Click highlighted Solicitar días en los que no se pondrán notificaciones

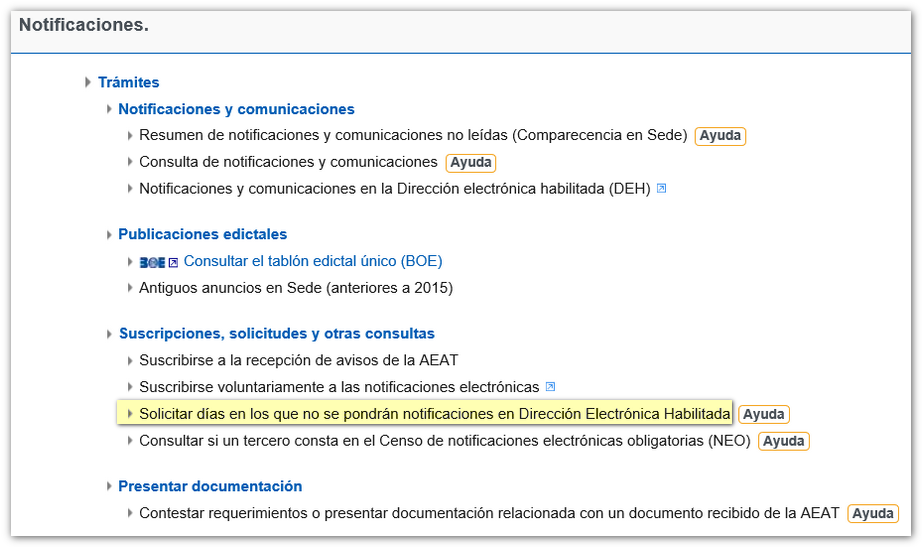(434, 413)
